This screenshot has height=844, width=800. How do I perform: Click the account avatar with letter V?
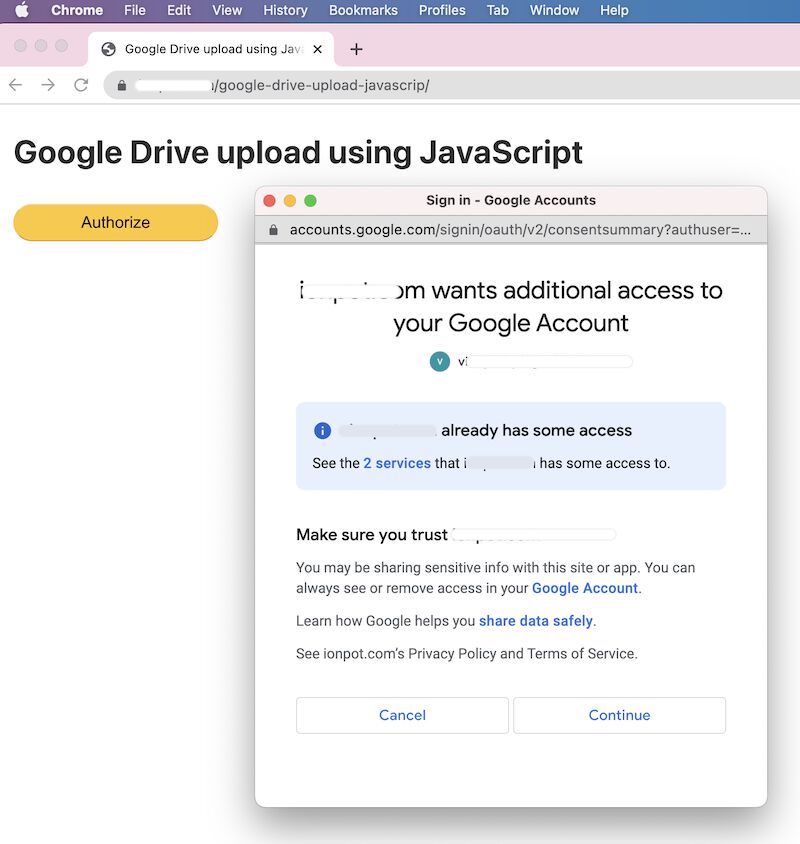click(440, 361)
